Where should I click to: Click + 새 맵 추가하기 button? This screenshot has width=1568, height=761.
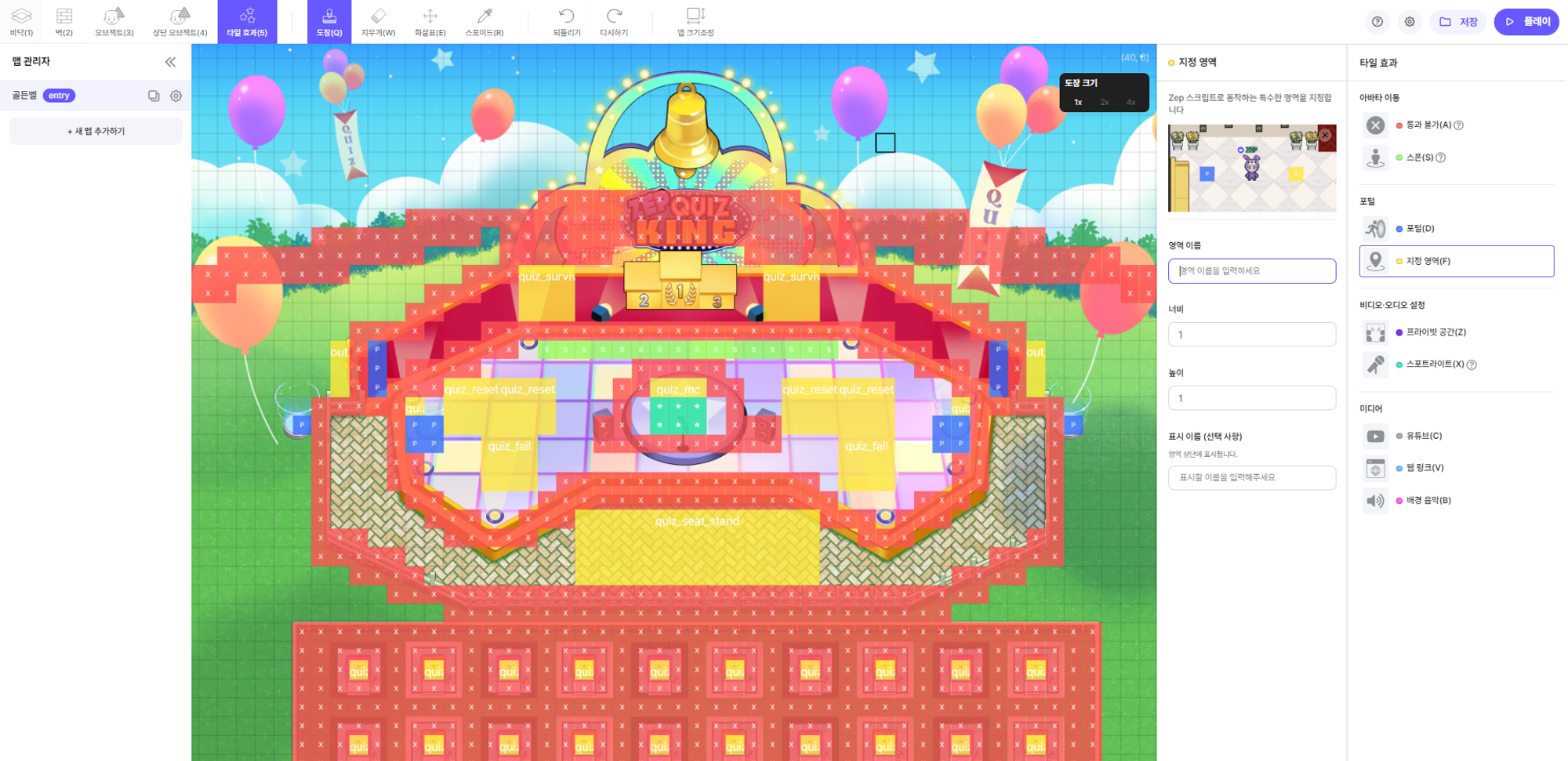pyautogui.click(x=96, y=132)
